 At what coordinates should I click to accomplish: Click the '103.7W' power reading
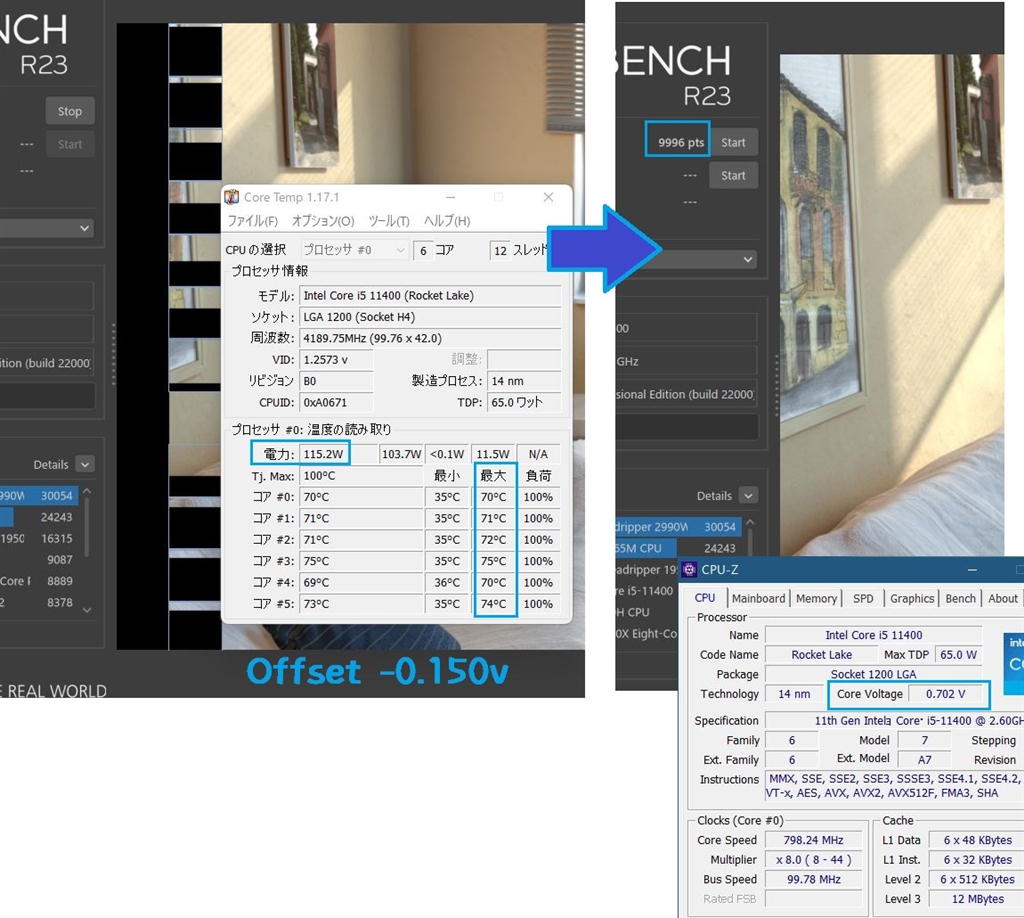point(401,454)
